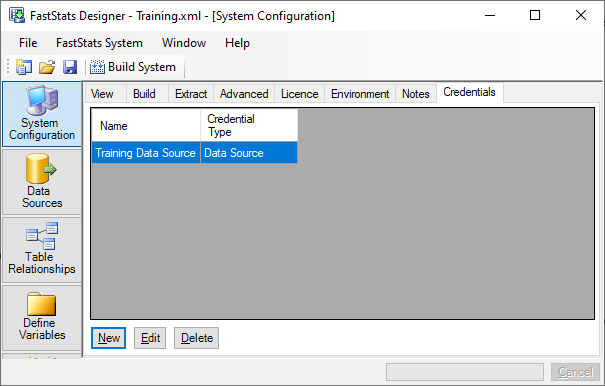605x386 pixels.
Task: Click the New credential button
Action: [x=109, y=338]
